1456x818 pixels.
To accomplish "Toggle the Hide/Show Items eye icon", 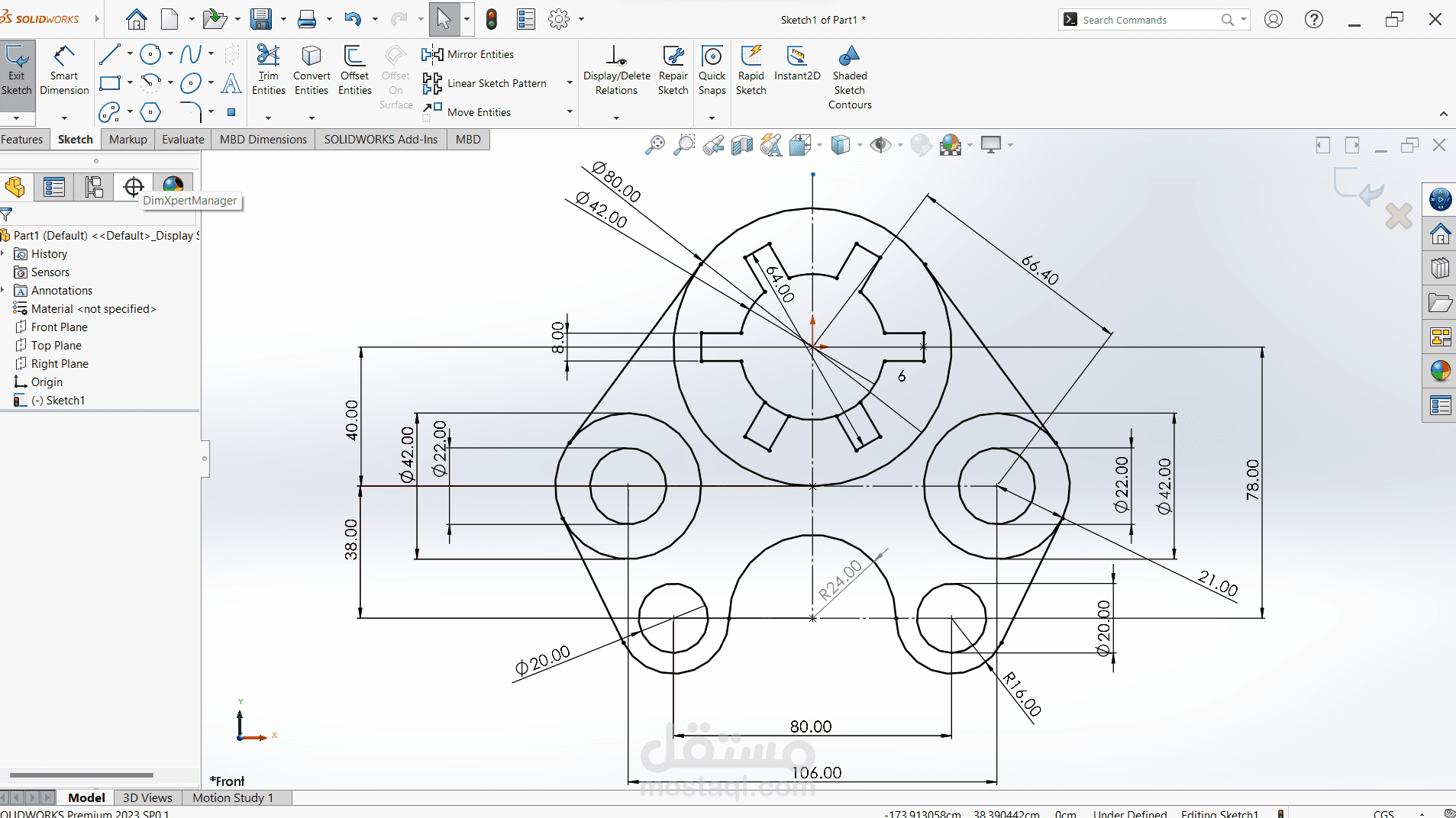I will pyautogui.click(x=882, y=145).
